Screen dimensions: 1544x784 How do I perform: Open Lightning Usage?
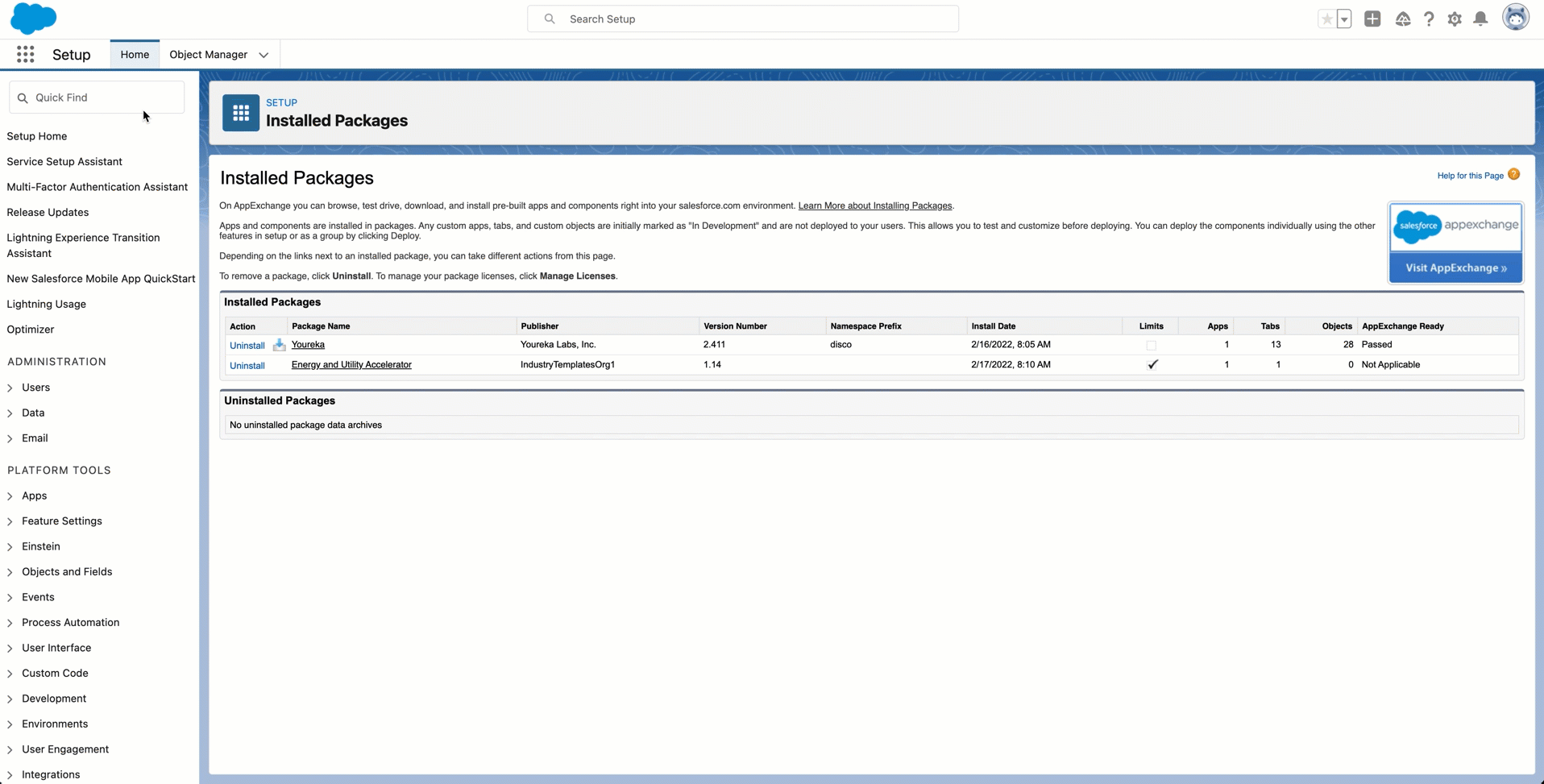[x=46, y=304]
